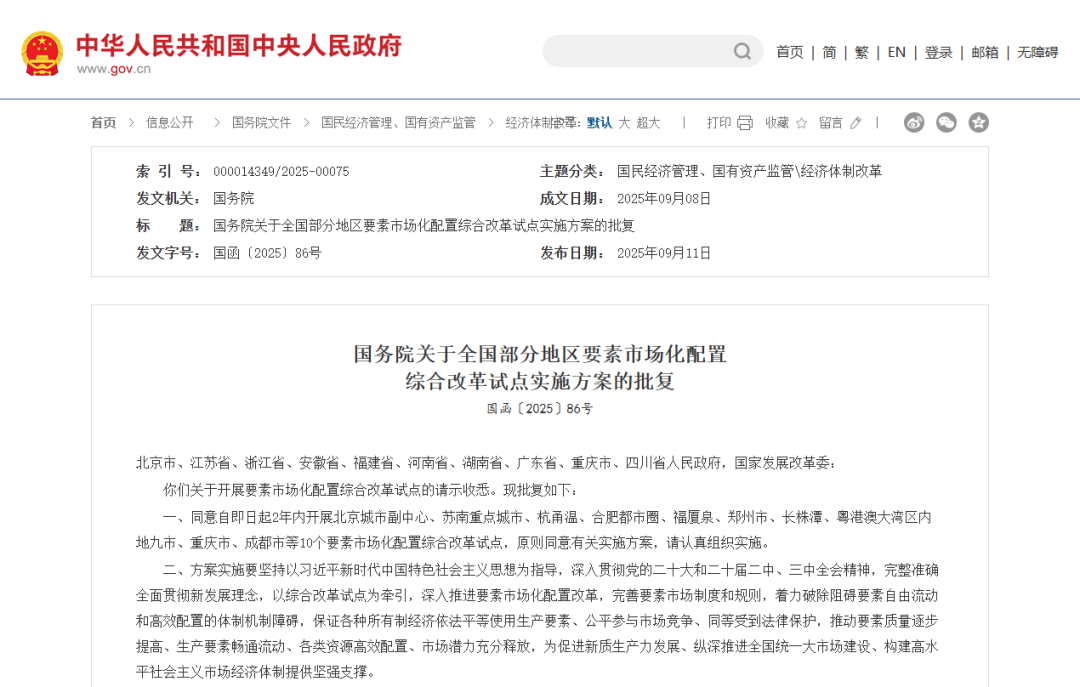The image size is (1080, 687).
Task: Click issuing authority value 国务院
Action: click(x=233, y=198)
